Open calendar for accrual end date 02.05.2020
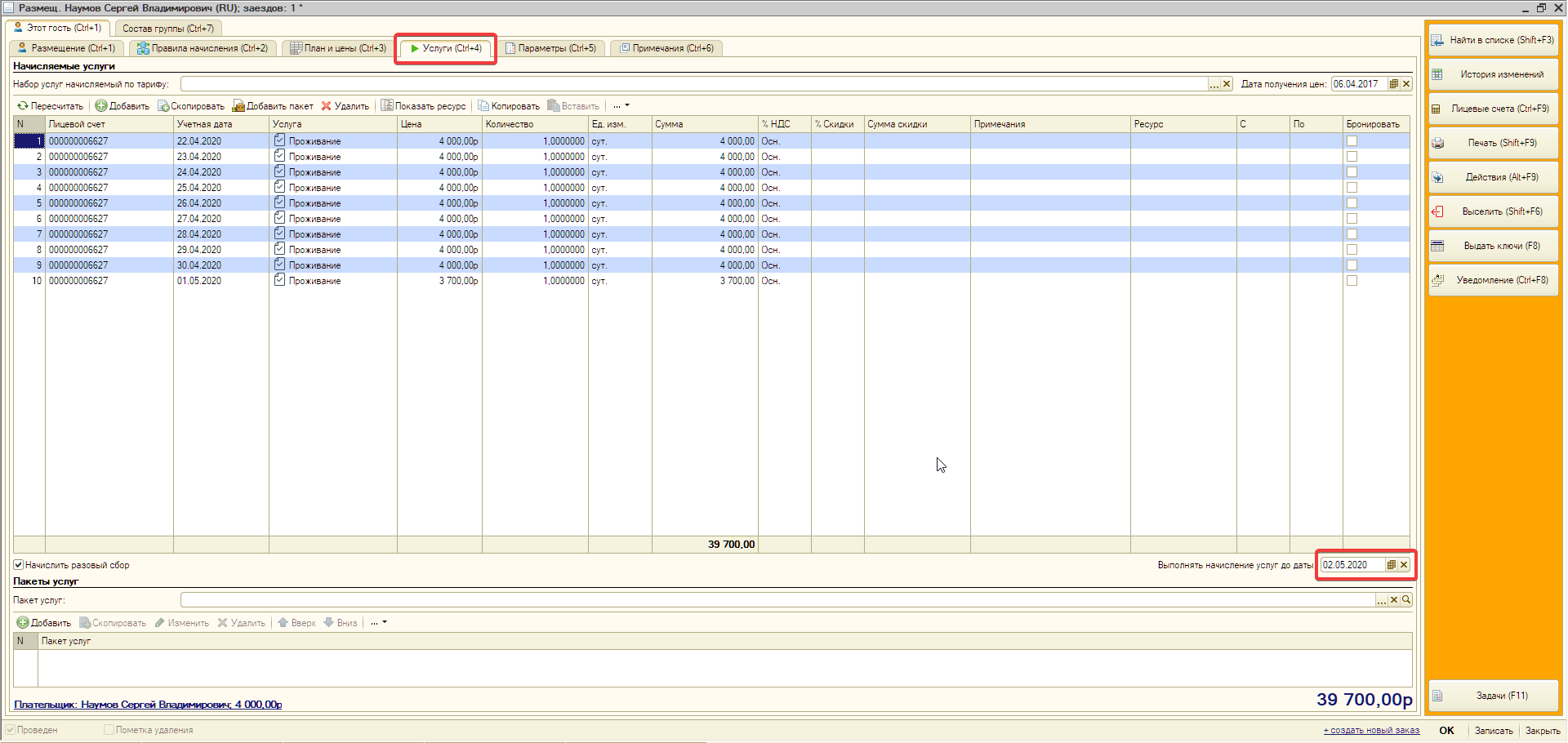The height and width of the screenshot is (743, 1568). pyautogui.click(x=1392, y=565)
